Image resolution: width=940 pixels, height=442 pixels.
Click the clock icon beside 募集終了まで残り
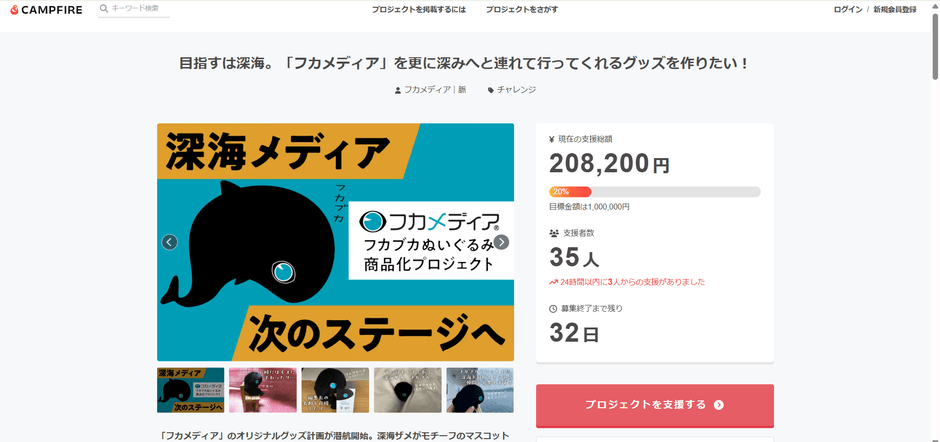point(553,308)
